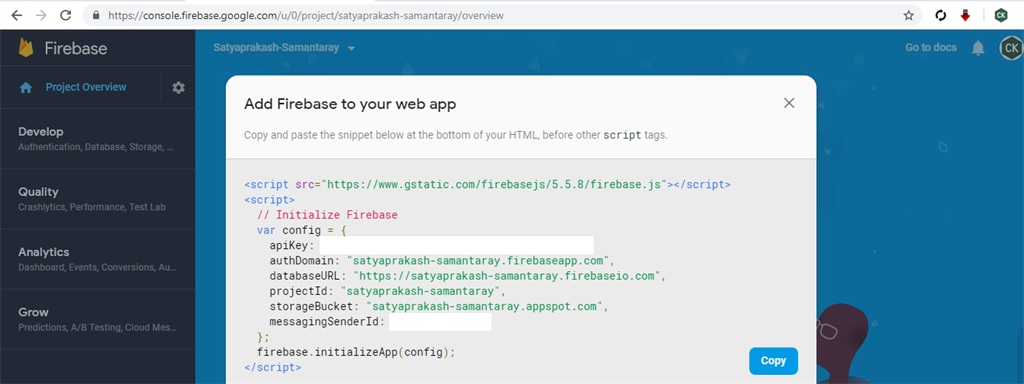Click the 'Initialize Firebase' comment line

click(327, 215)
